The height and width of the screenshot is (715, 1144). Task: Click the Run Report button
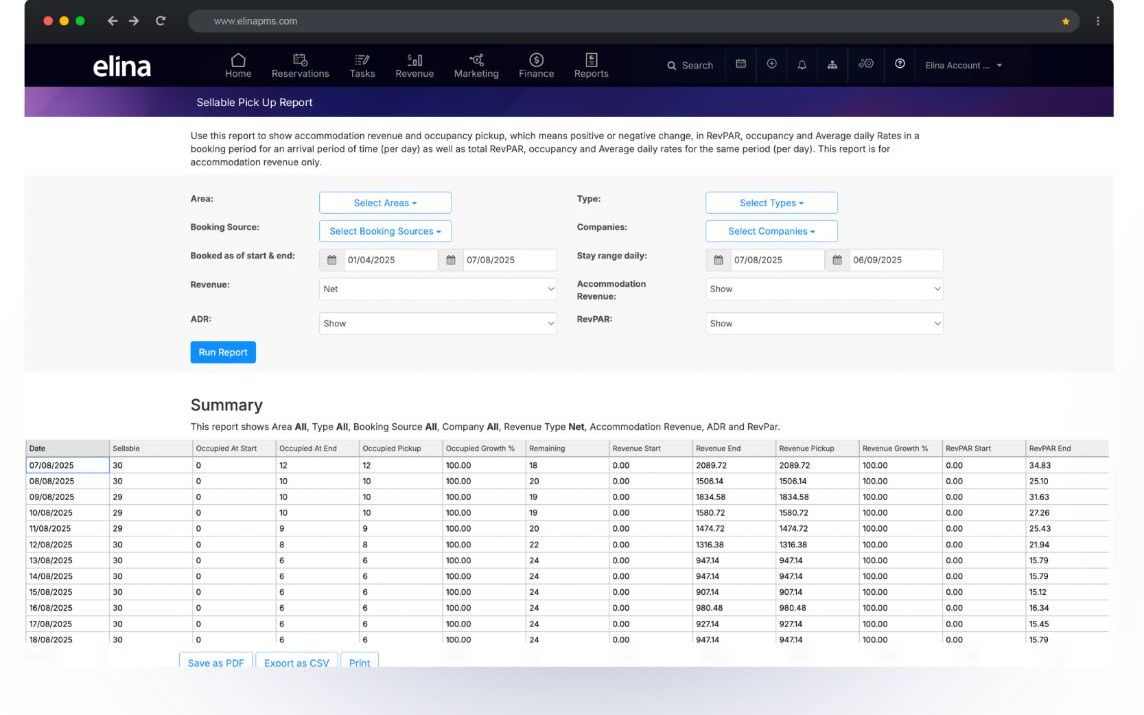pyautogui.click(x=223, y=352)
